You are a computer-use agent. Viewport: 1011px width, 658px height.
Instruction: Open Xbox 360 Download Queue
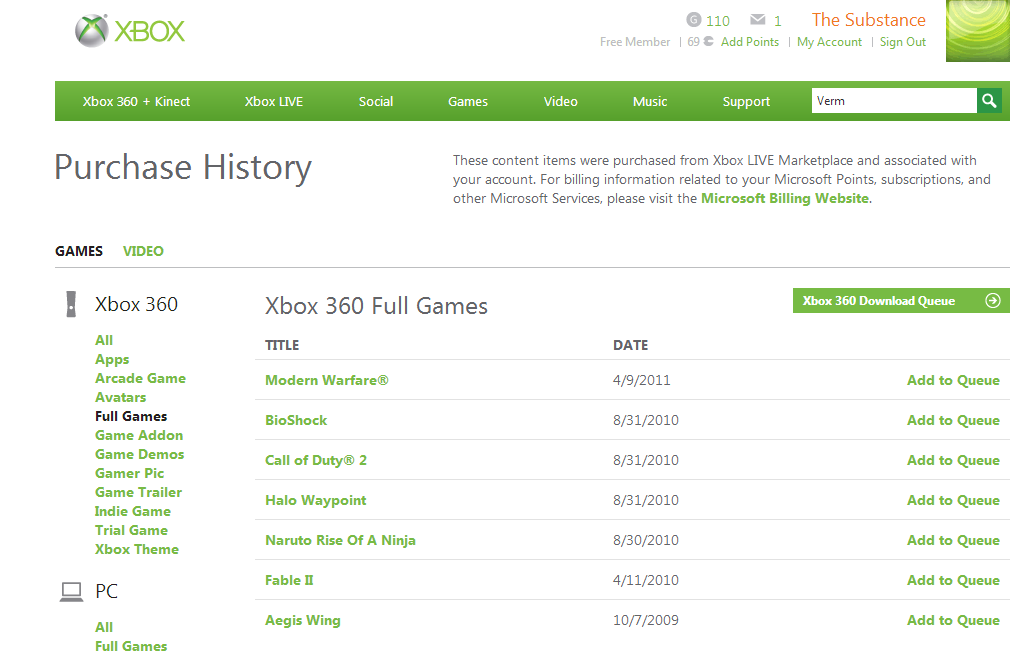[x=901, y=300]
